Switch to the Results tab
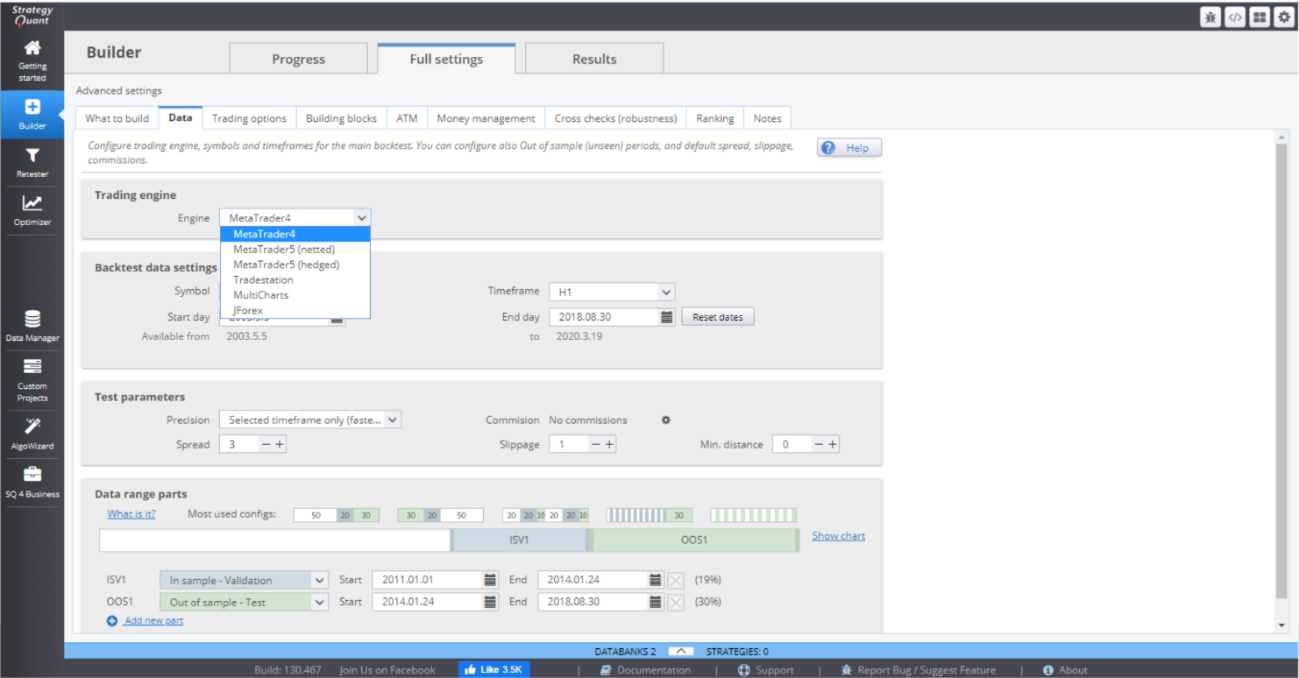Screen dimensions: 1299x678 pos(594,59)
